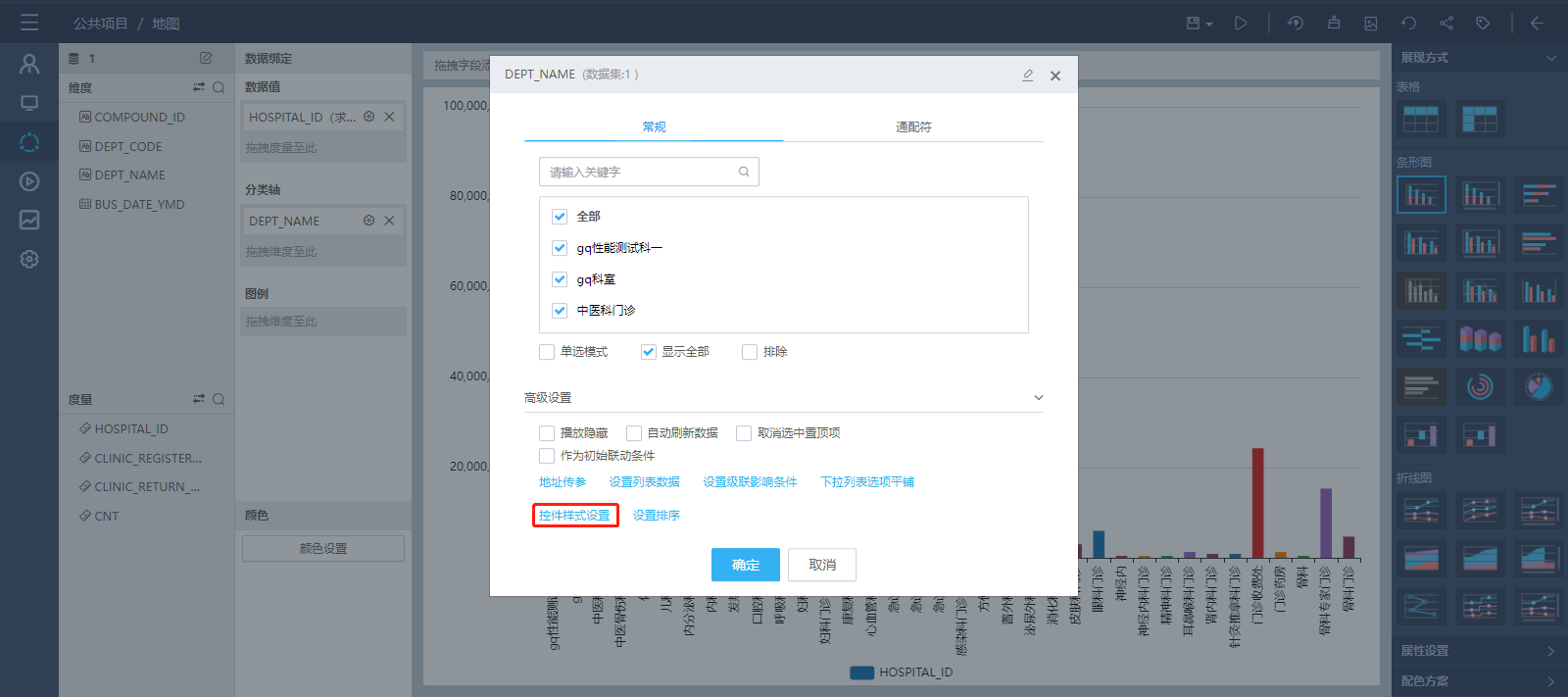Uncheck 中医科门诊 option
This screenshot has height=697, width=1568.
pos(560,311)
